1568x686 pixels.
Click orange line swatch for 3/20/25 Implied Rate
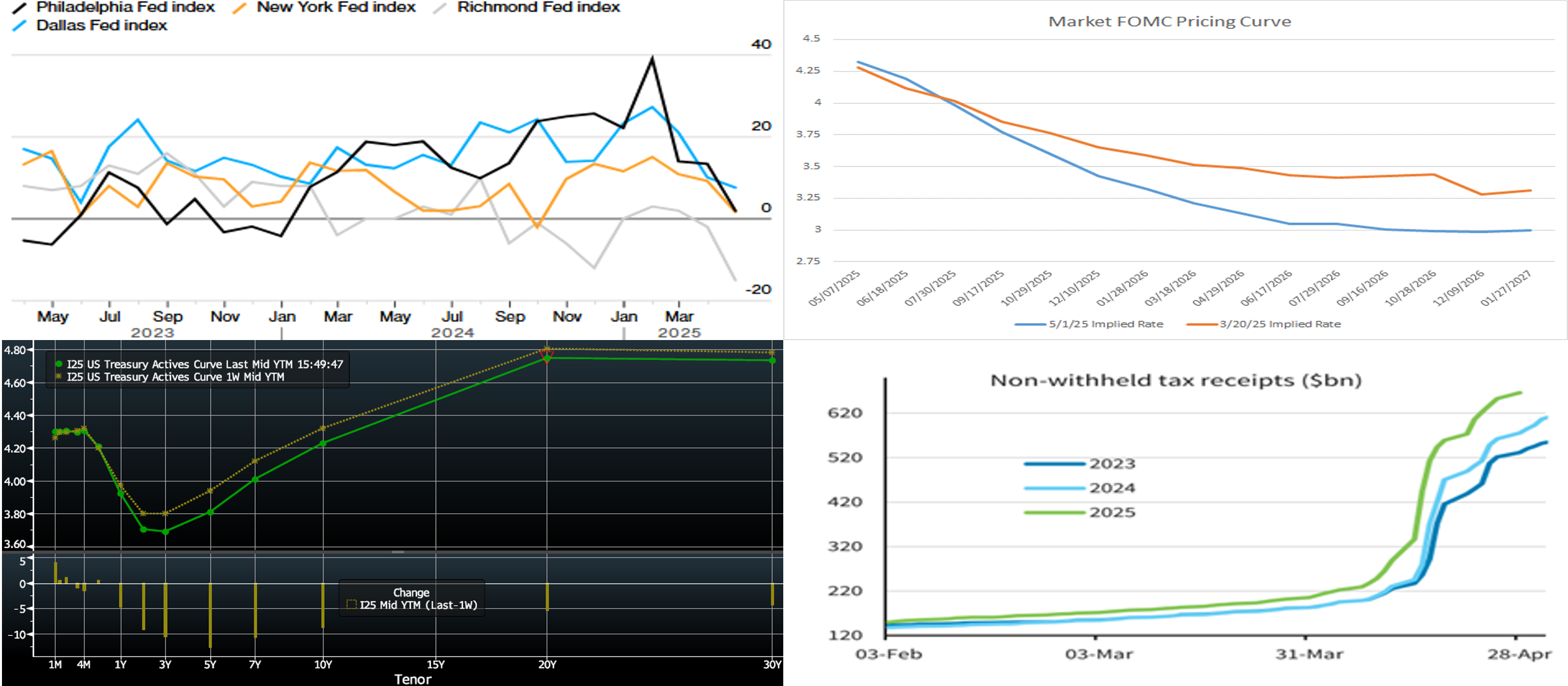[x=1202, y=324]
